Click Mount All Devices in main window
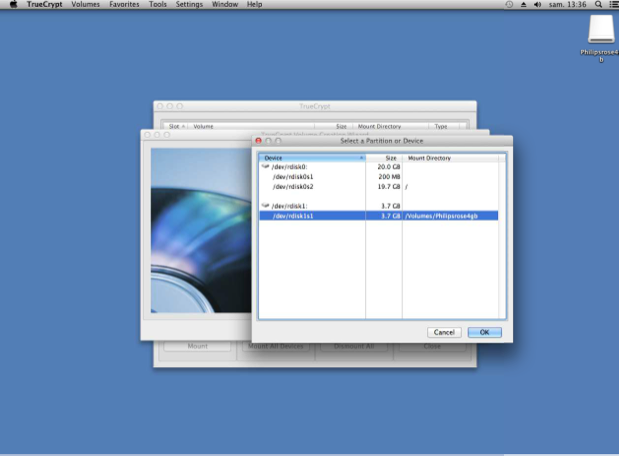This screenshot has height=456, width=619. [276, 346]
